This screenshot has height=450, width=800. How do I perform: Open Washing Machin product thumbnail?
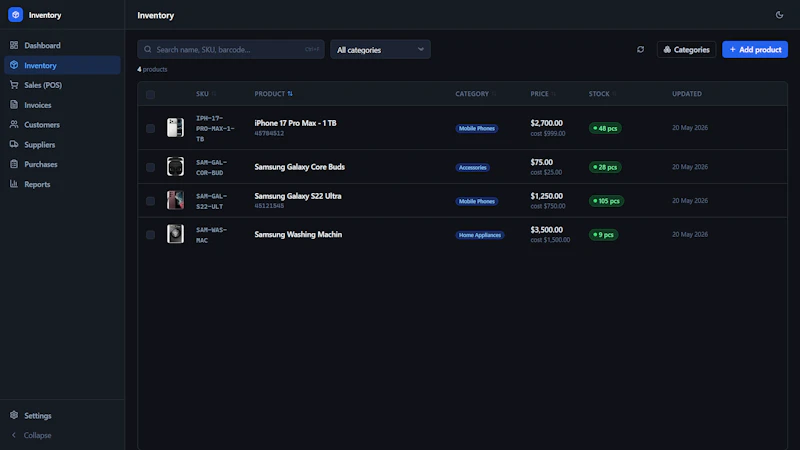coord(175,234)
